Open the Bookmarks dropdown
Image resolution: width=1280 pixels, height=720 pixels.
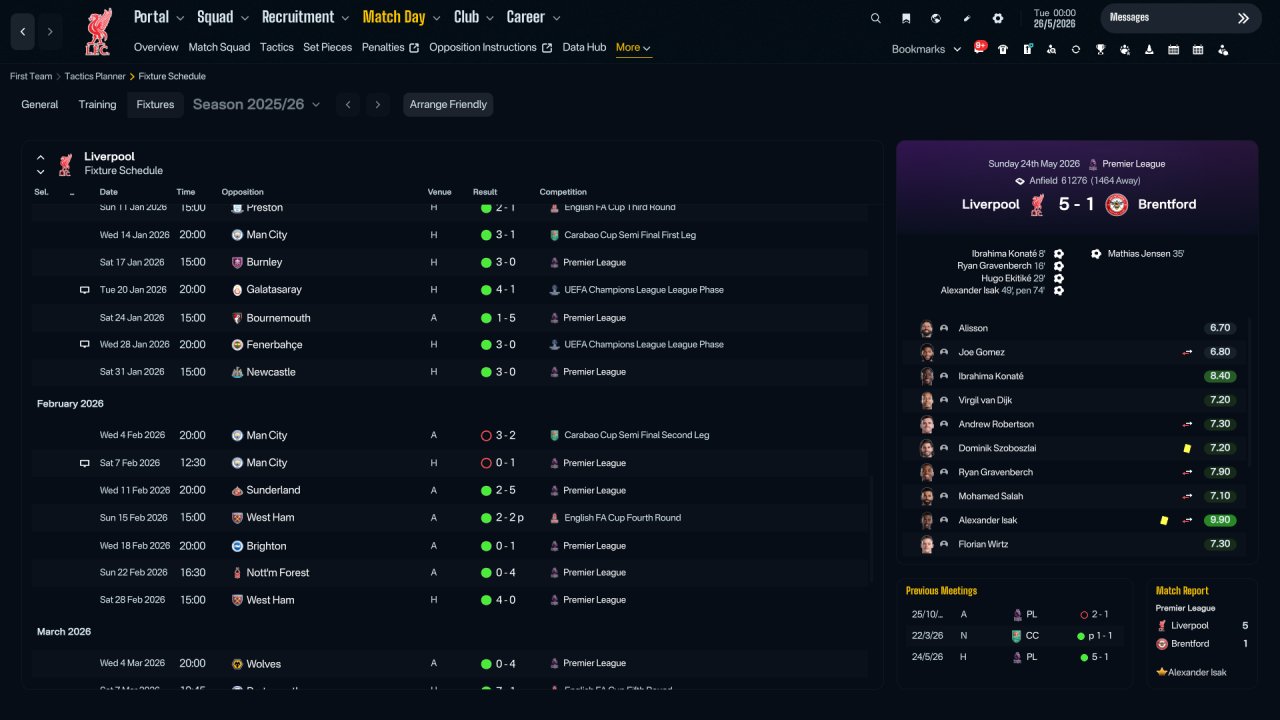(x=926, y=49)
